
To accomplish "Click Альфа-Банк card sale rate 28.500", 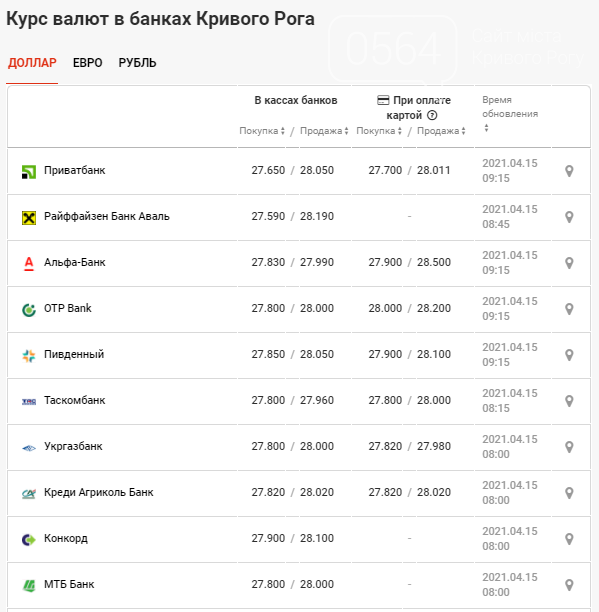I will [434, 263].
